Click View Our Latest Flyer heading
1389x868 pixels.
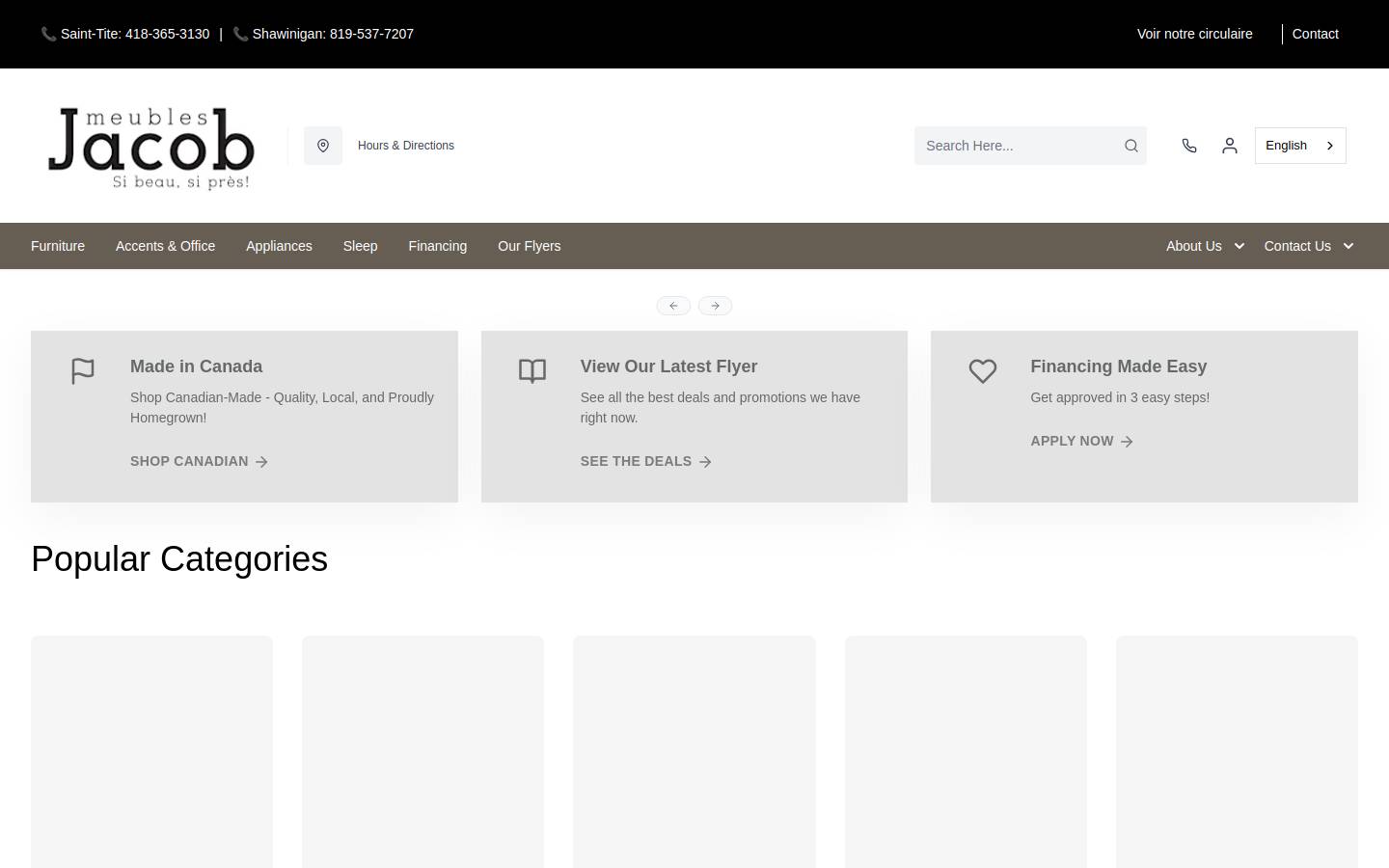point(668,366)
